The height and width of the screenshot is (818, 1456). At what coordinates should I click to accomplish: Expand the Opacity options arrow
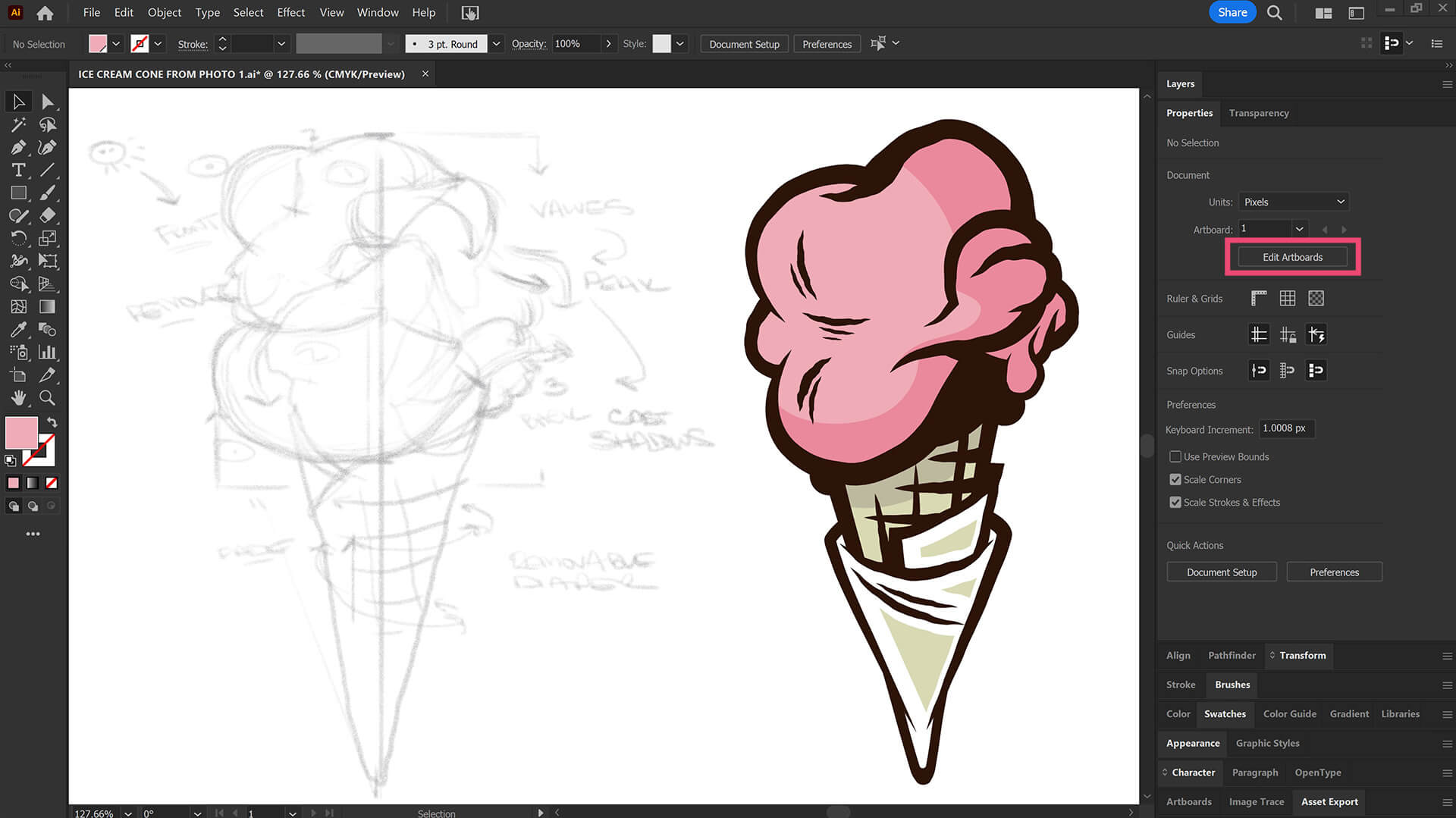click(608, 44)
